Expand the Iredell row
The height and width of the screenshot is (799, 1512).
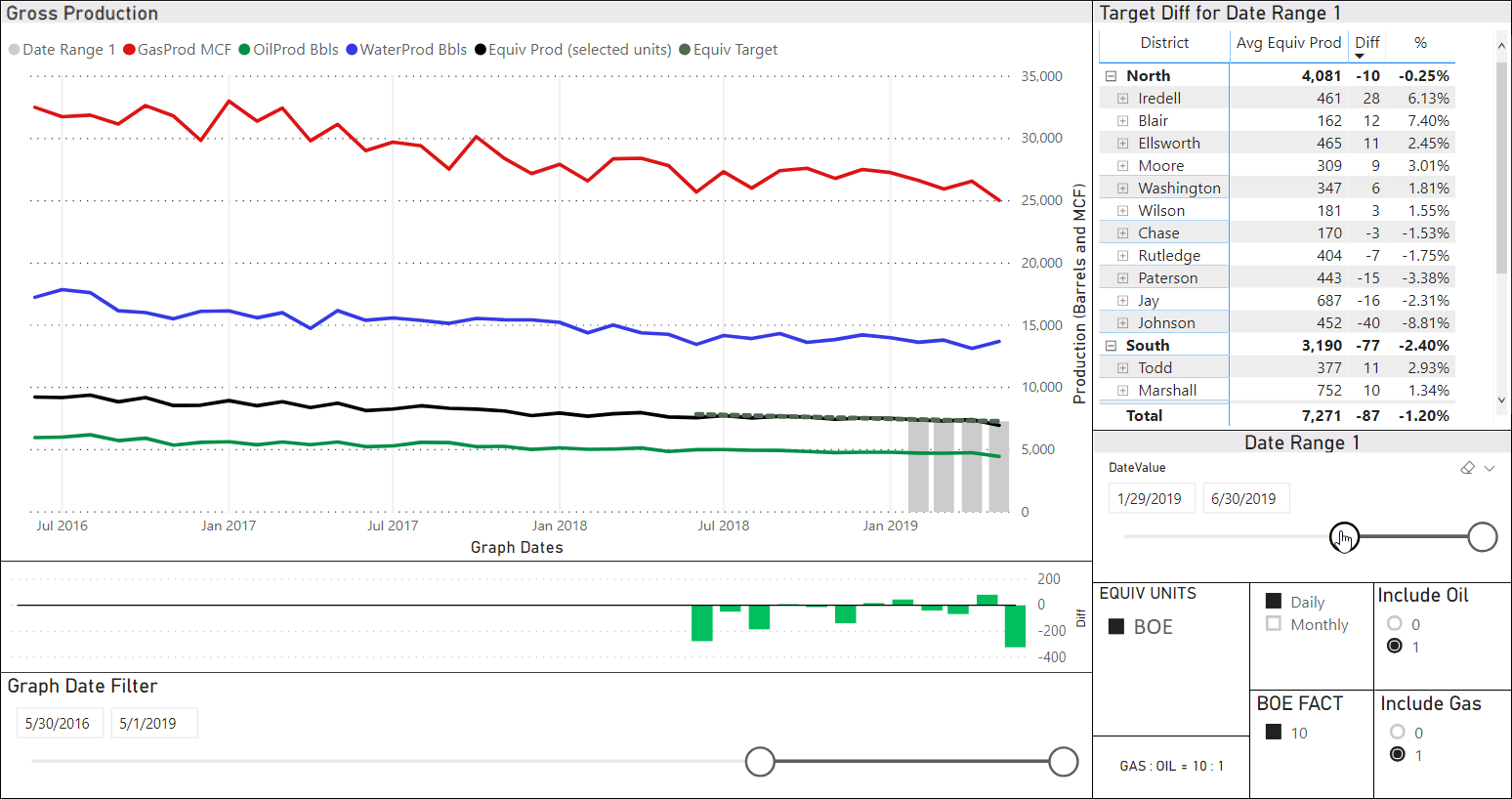coord(1122,99)
